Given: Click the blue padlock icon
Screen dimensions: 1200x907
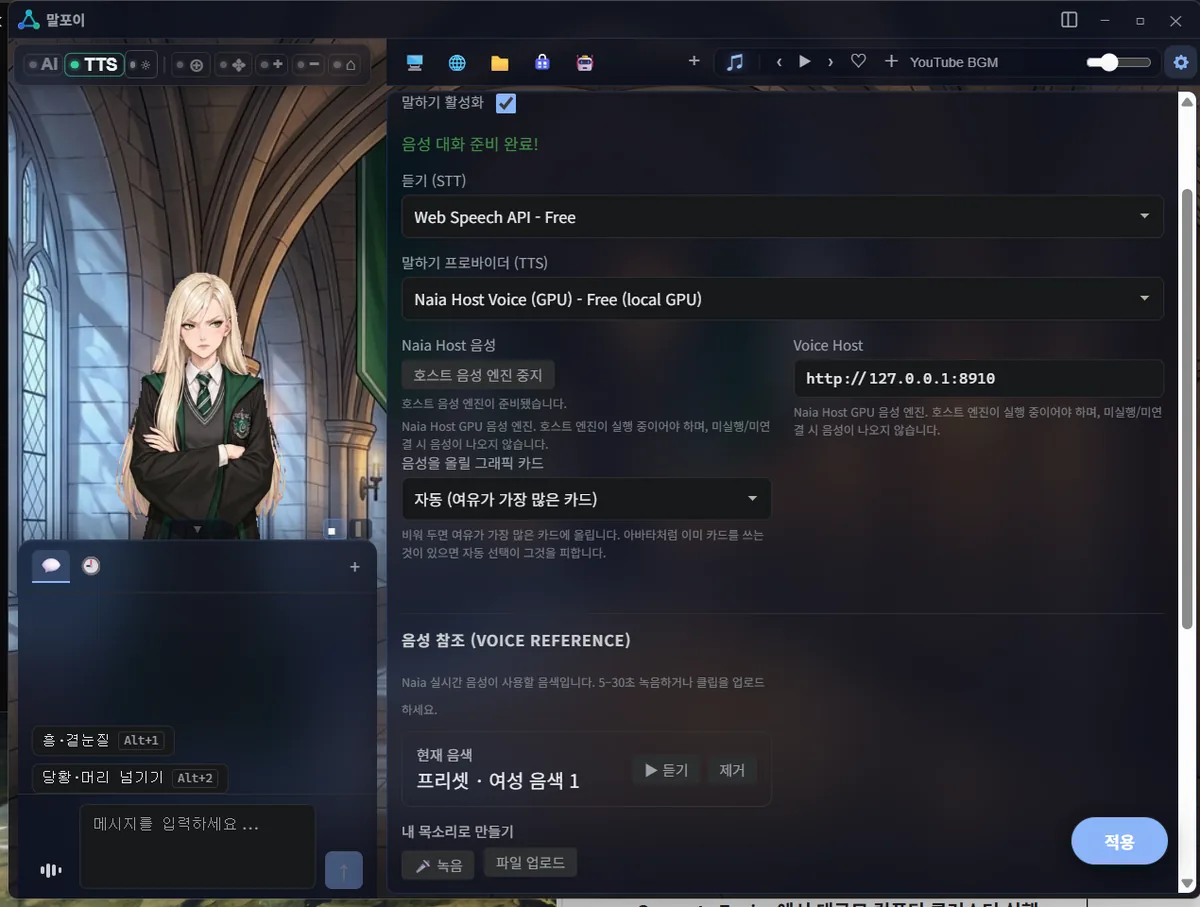Looking at the screenshot, I should 542,62.
